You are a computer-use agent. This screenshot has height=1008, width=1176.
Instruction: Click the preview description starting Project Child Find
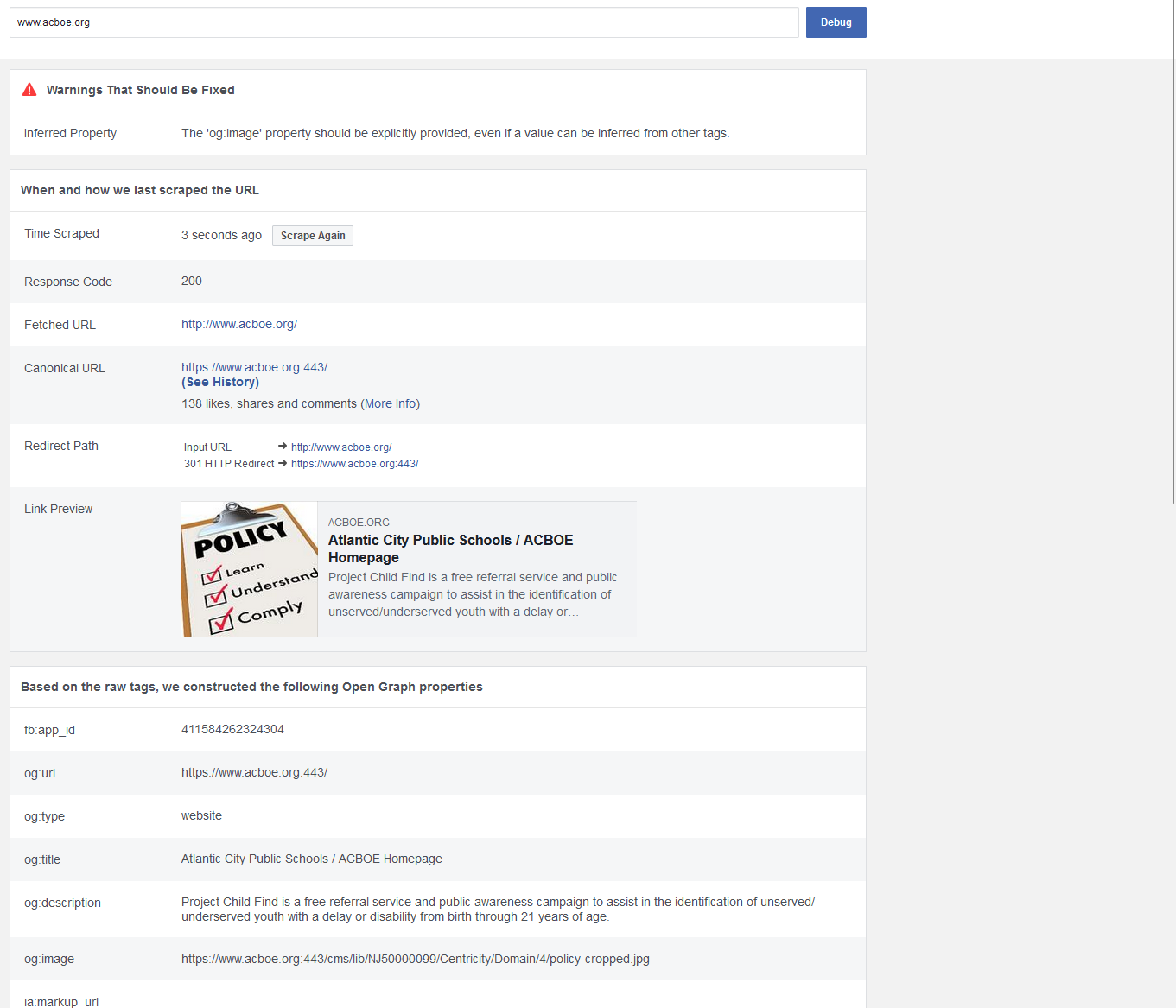(473, 594)
